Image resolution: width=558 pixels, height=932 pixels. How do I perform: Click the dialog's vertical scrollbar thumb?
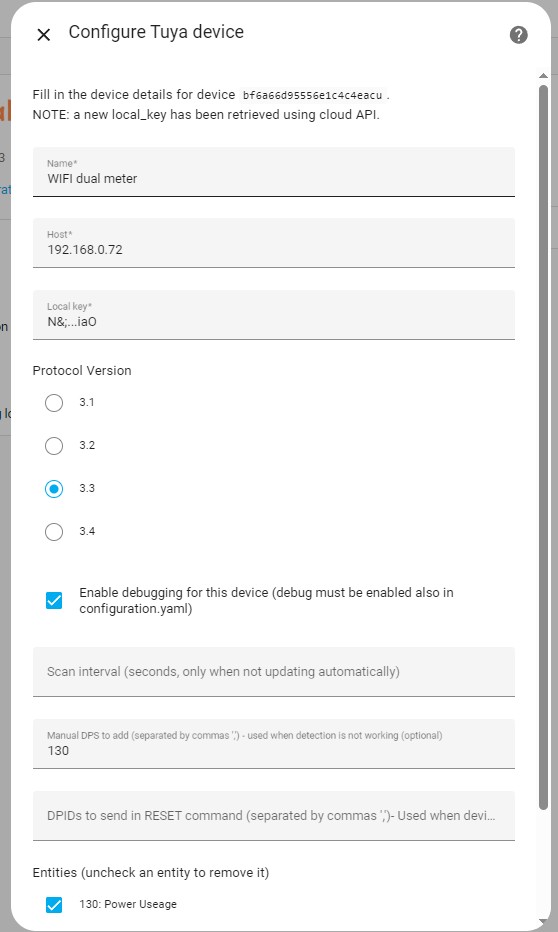click(543, 447)
